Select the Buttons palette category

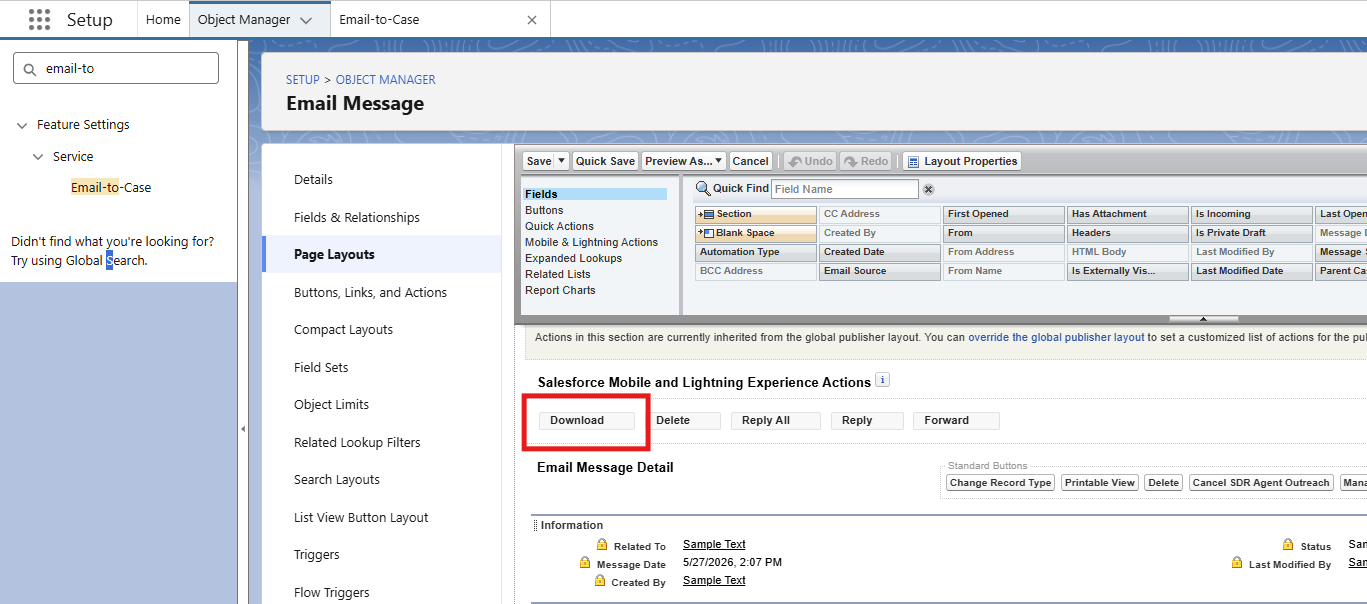[x=544, y=210]
